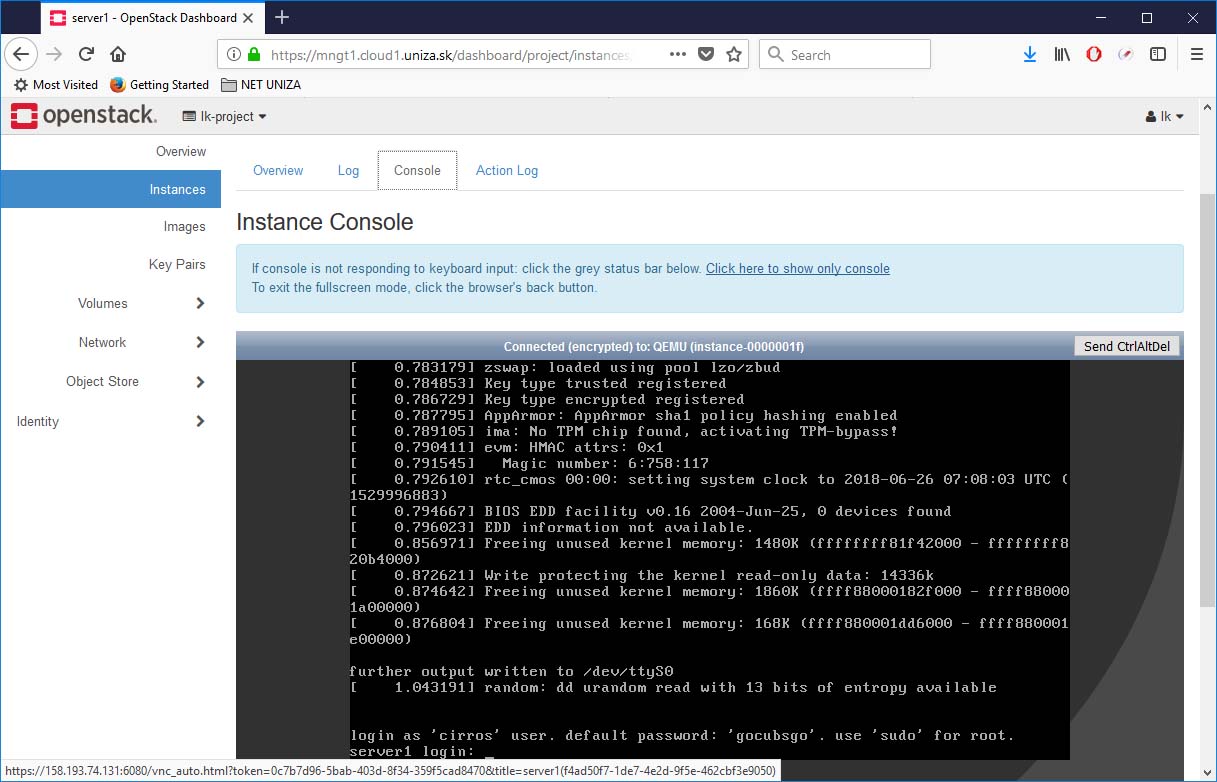Go back with the browser back arrow

21,54
